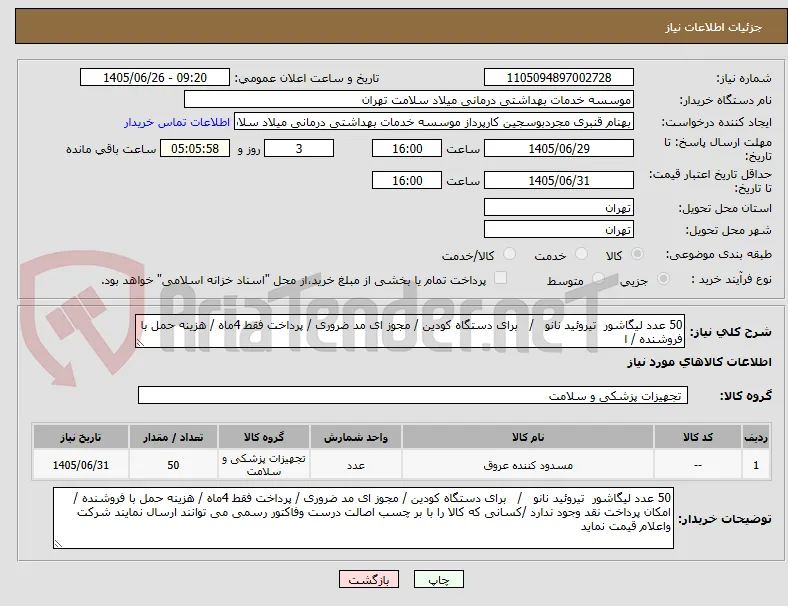The image size is (788, 606).
Task: Click the resize handle of the buyer notes textarea
Action: (x=58, y=543)
